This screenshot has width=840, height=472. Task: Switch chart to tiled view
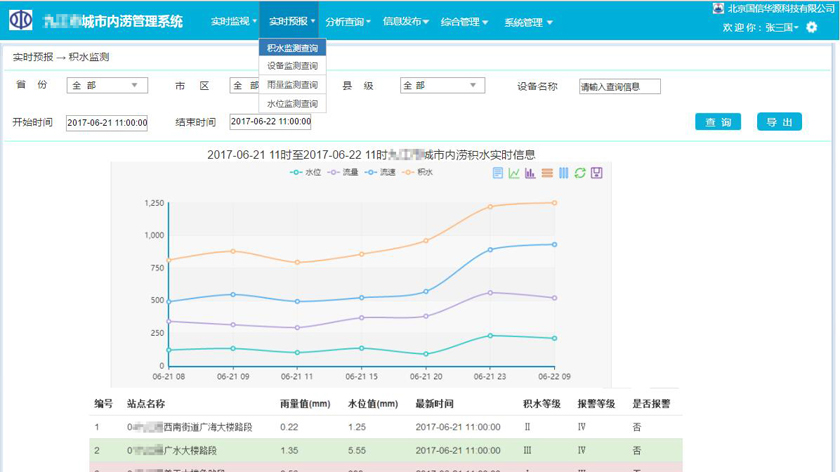tap(563, 173)
